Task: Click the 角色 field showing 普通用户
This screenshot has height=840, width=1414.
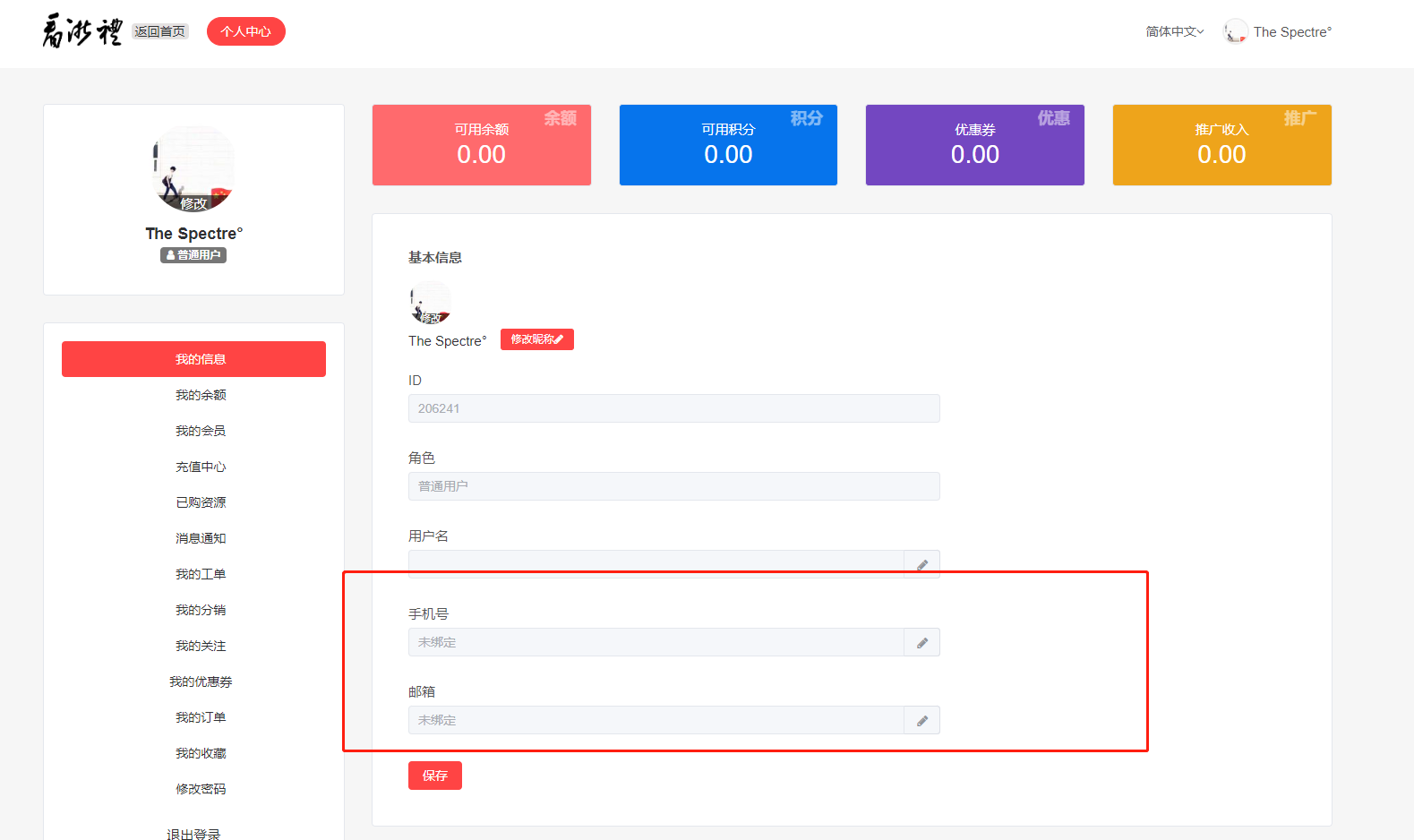Action: coord(674,486)
